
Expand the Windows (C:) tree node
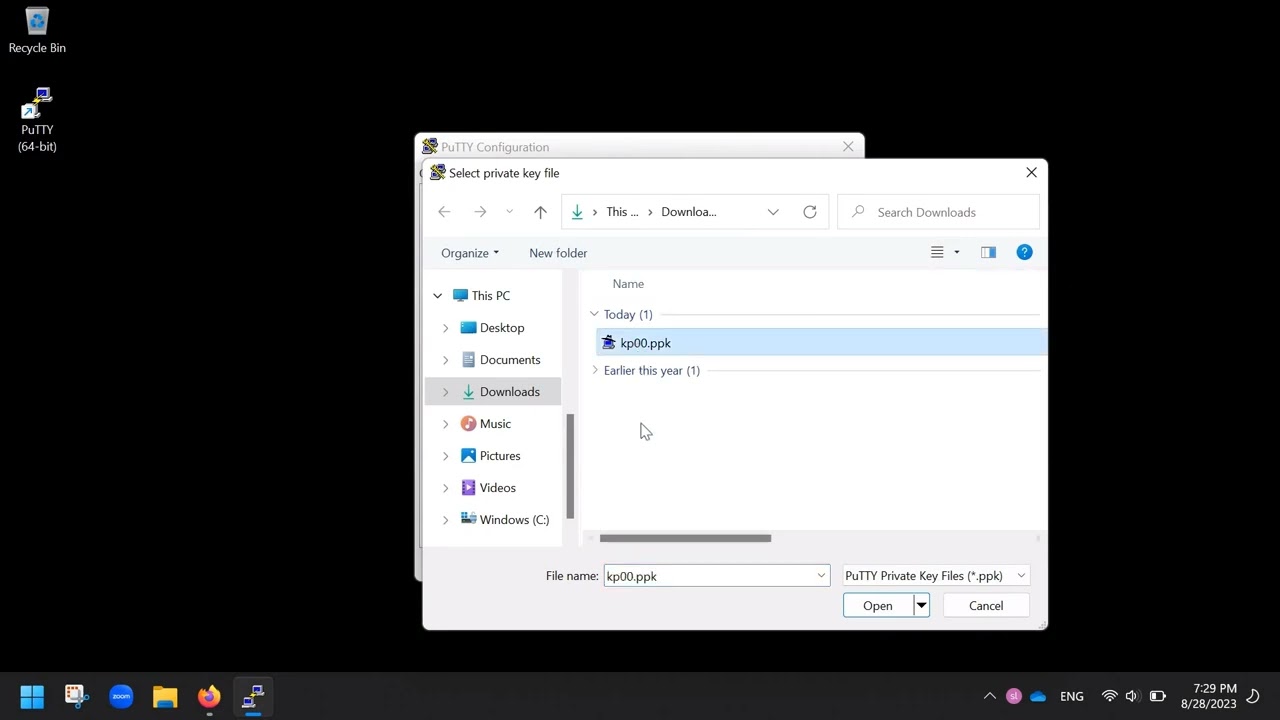click(446, 520)
